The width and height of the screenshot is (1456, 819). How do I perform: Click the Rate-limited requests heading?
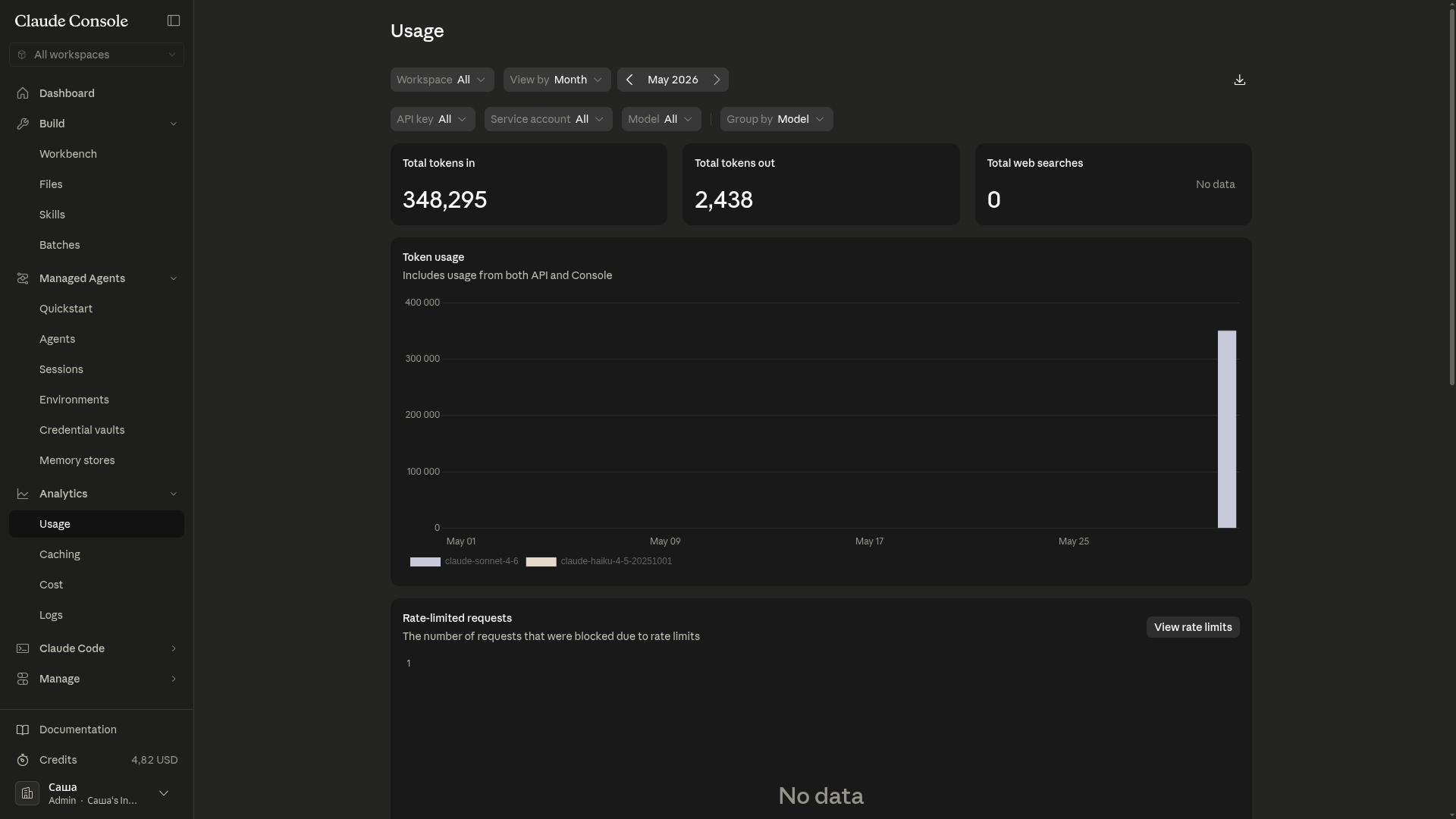pyautogui.click(x=457, y=618)
